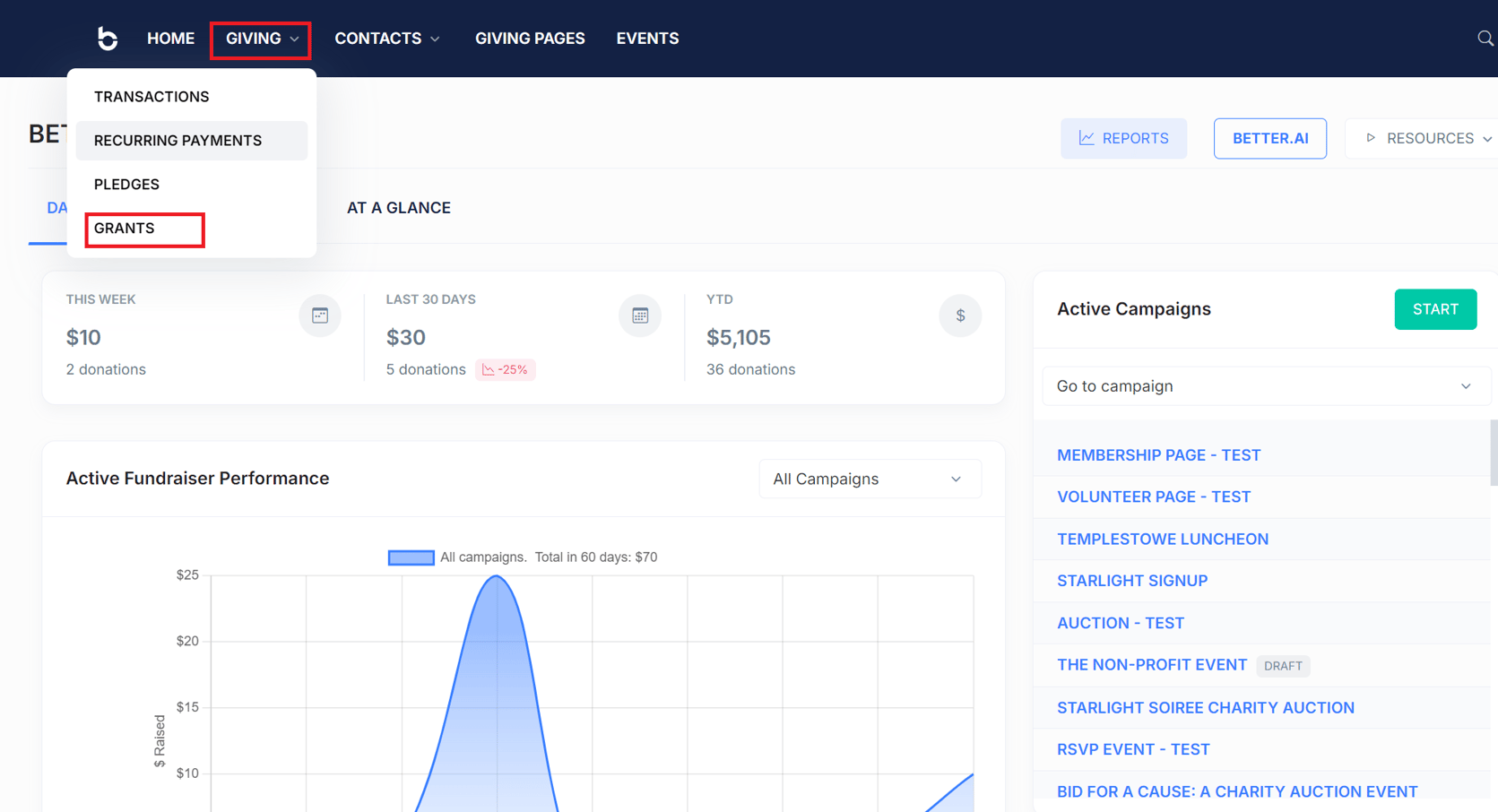Click the calendar icon on Last 30 Days card
The image size is (1498, 812).
[x=639, y=315]
